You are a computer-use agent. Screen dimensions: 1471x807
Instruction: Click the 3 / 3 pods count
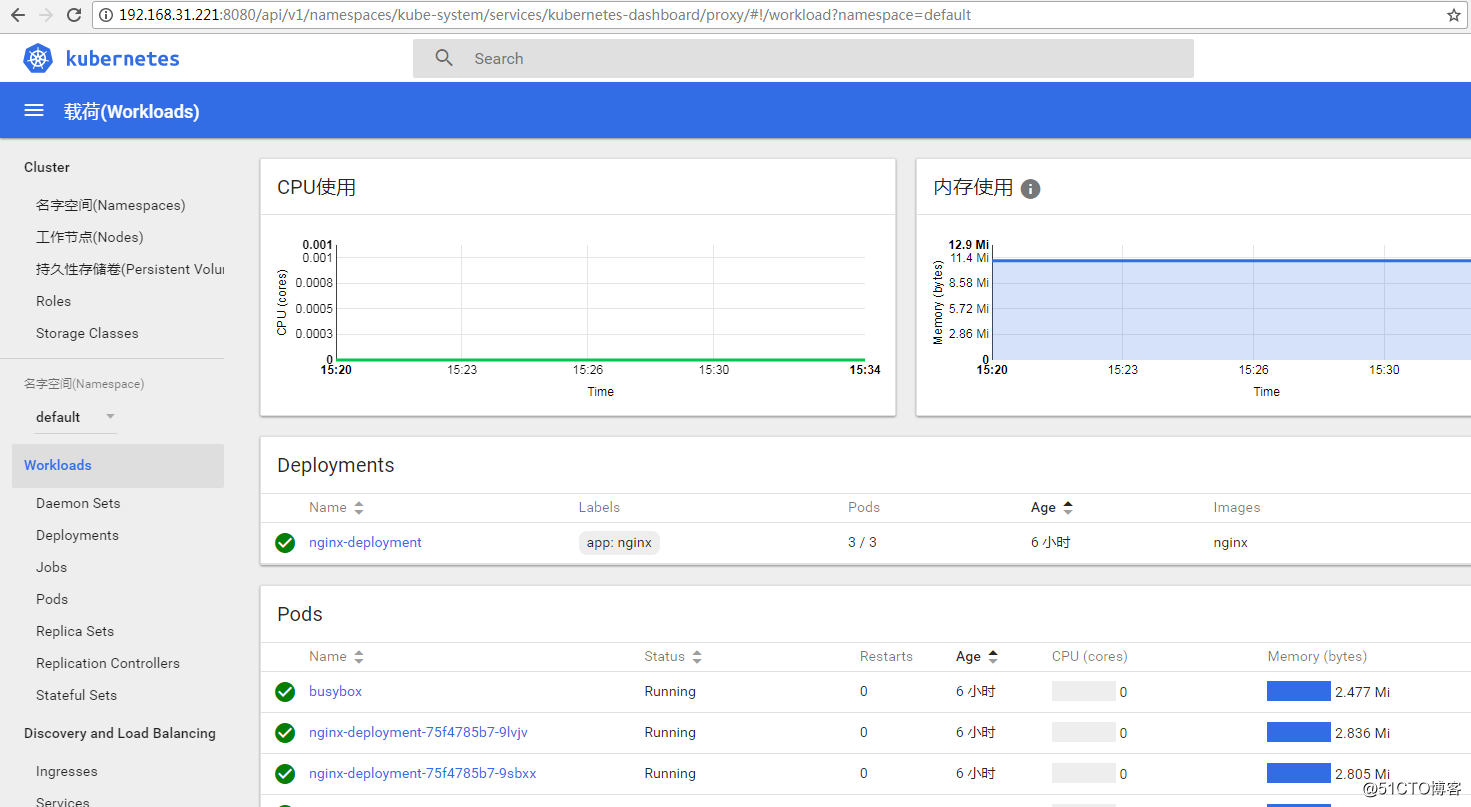click(x=862, y=542)
